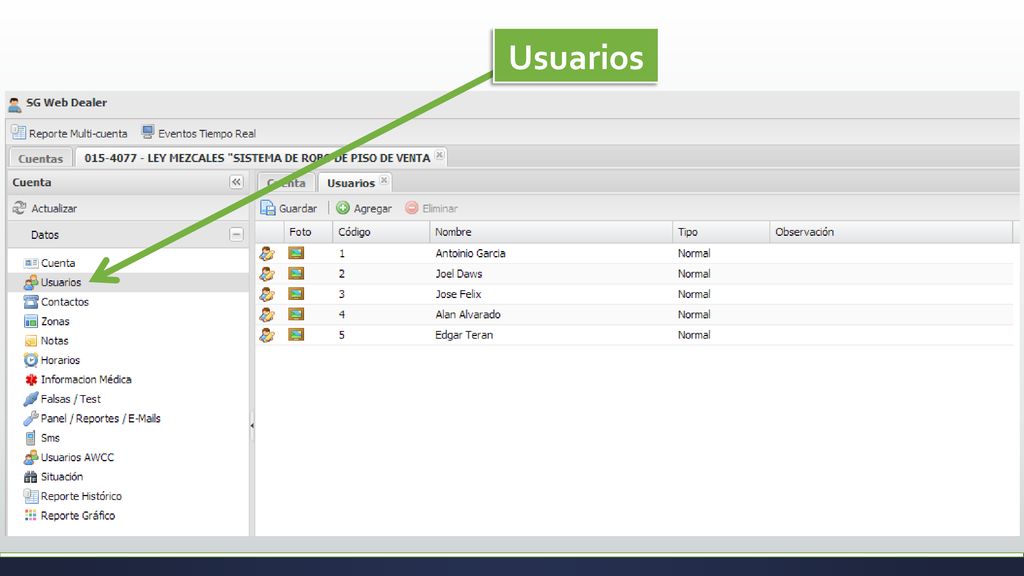The width and height of the screenshot is (1024, 576).
Task: Open the photo icon for Edgar Teran
Action: click(296, 334)
